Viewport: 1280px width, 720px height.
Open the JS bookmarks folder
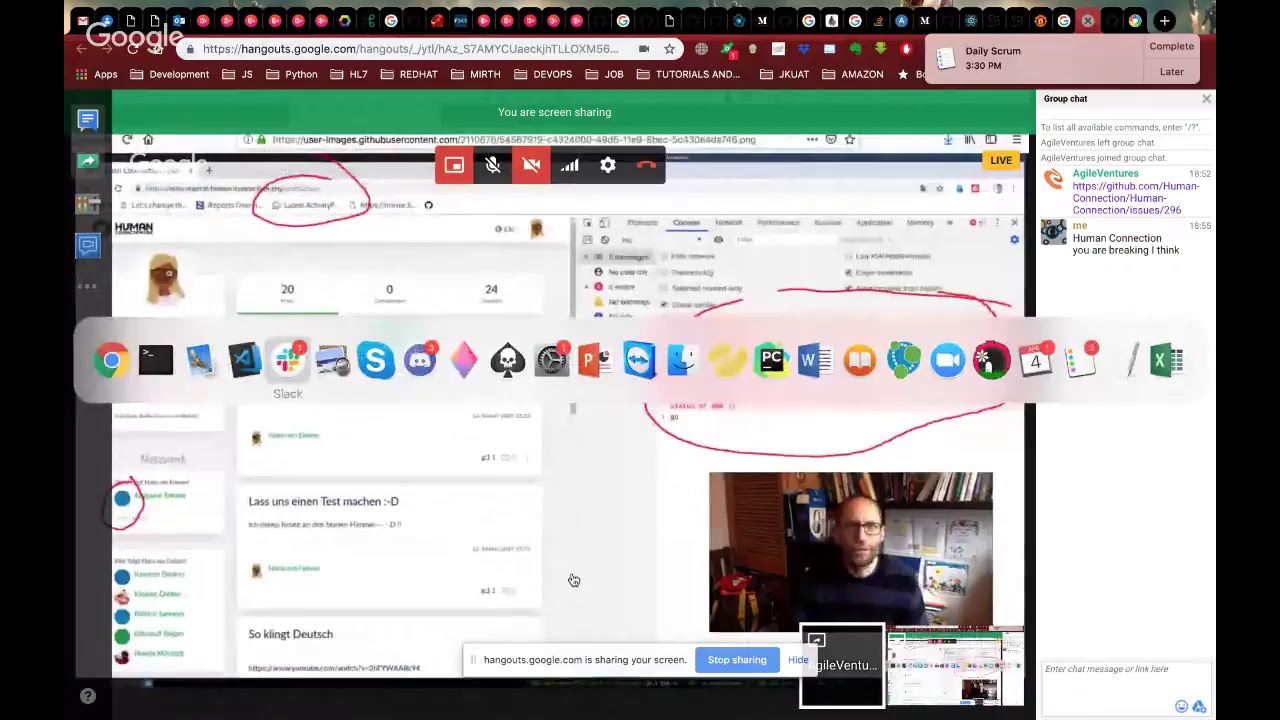point(238,74)
